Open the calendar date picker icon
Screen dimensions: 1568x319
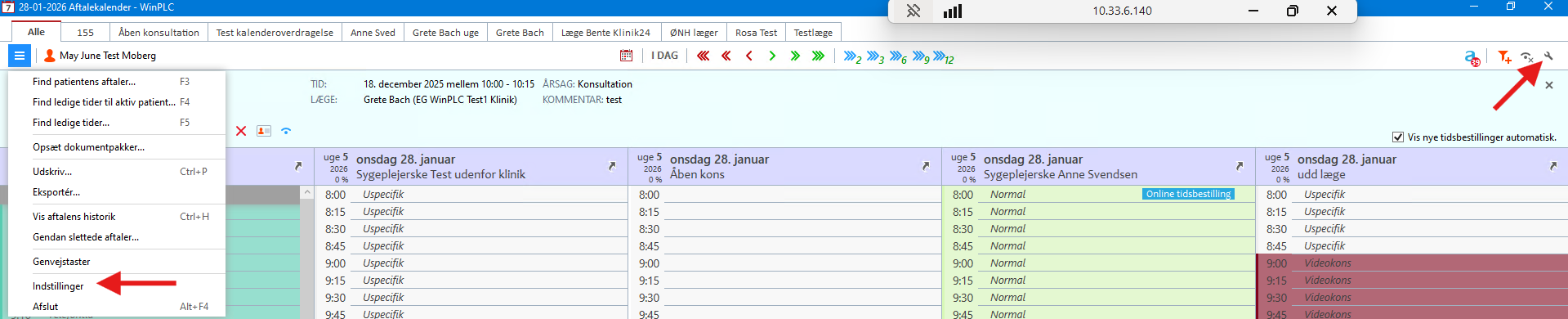click(x=626, y=56)
